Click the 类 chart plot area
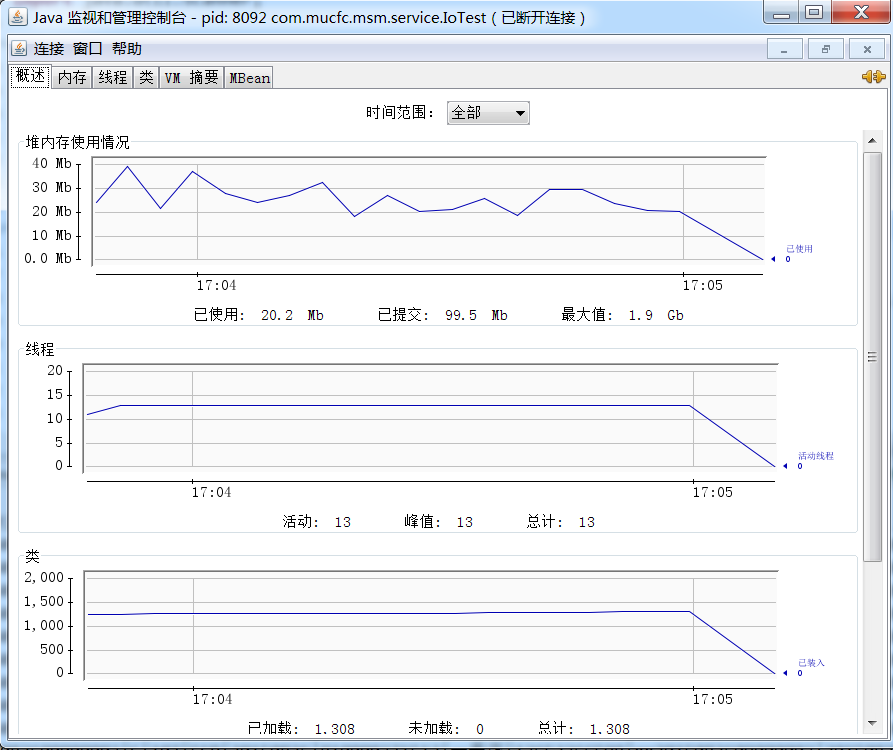893x750 pixels. pos(431,625)
